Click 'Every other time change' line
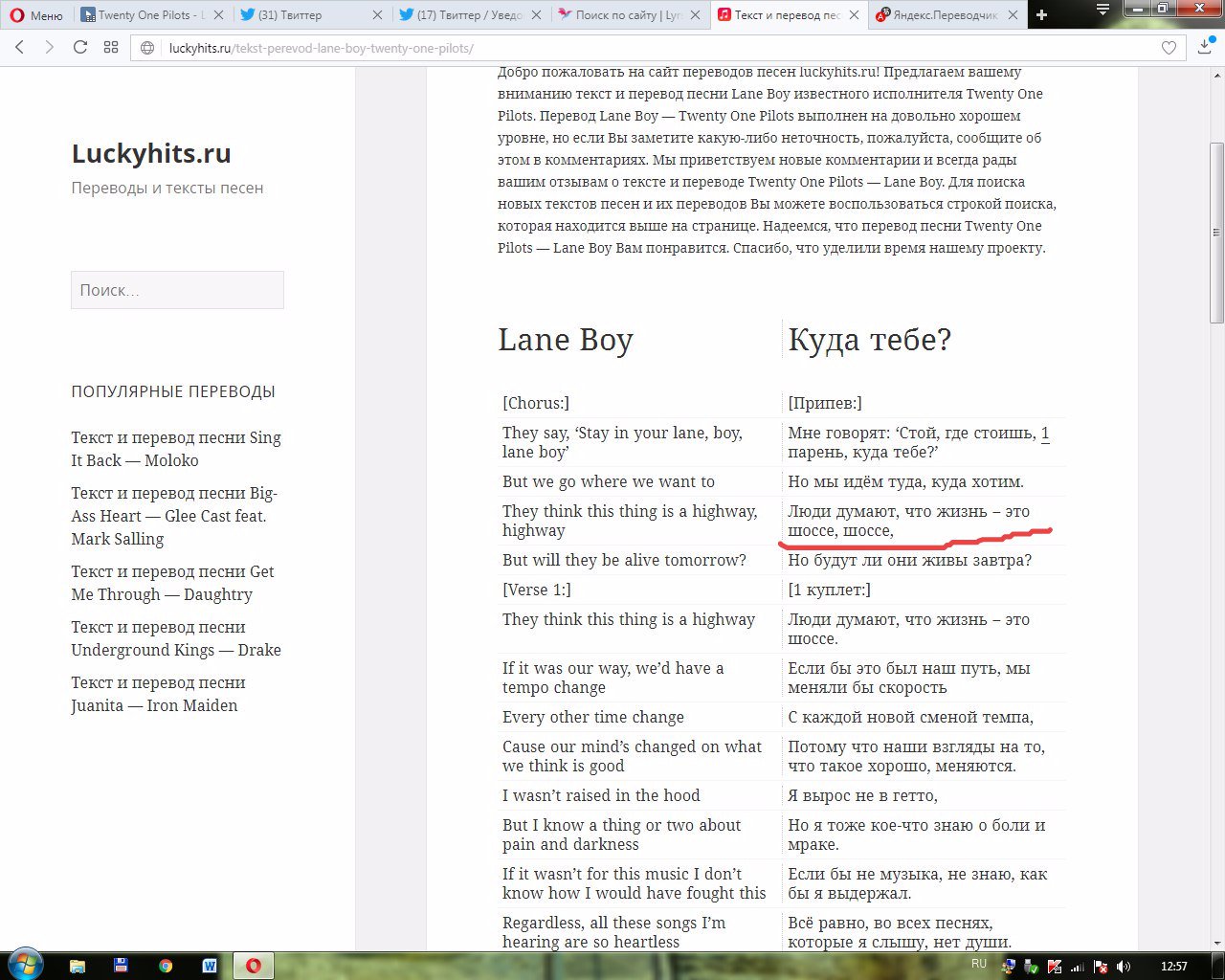 (593, 717)
